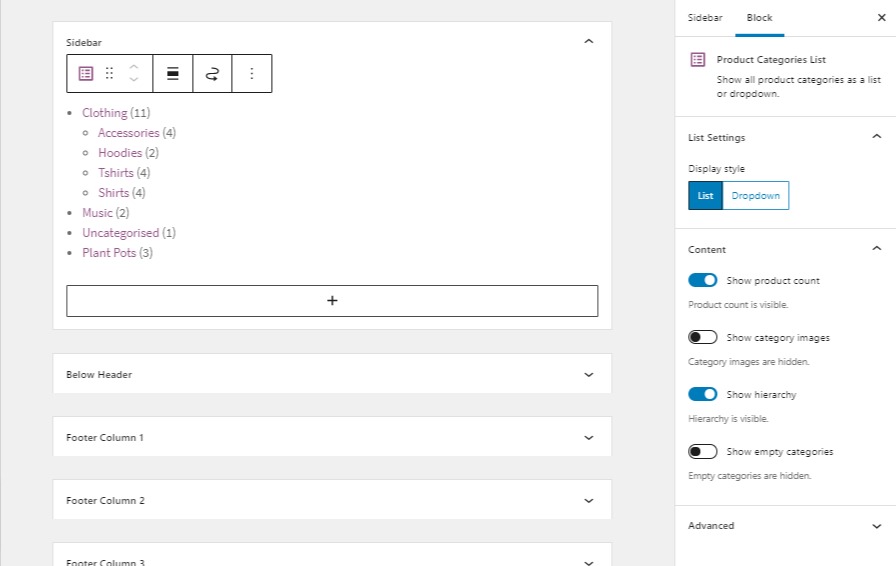Click the plus button to add a block
Viewport: 896px width, 566px height.
(332, 301)
